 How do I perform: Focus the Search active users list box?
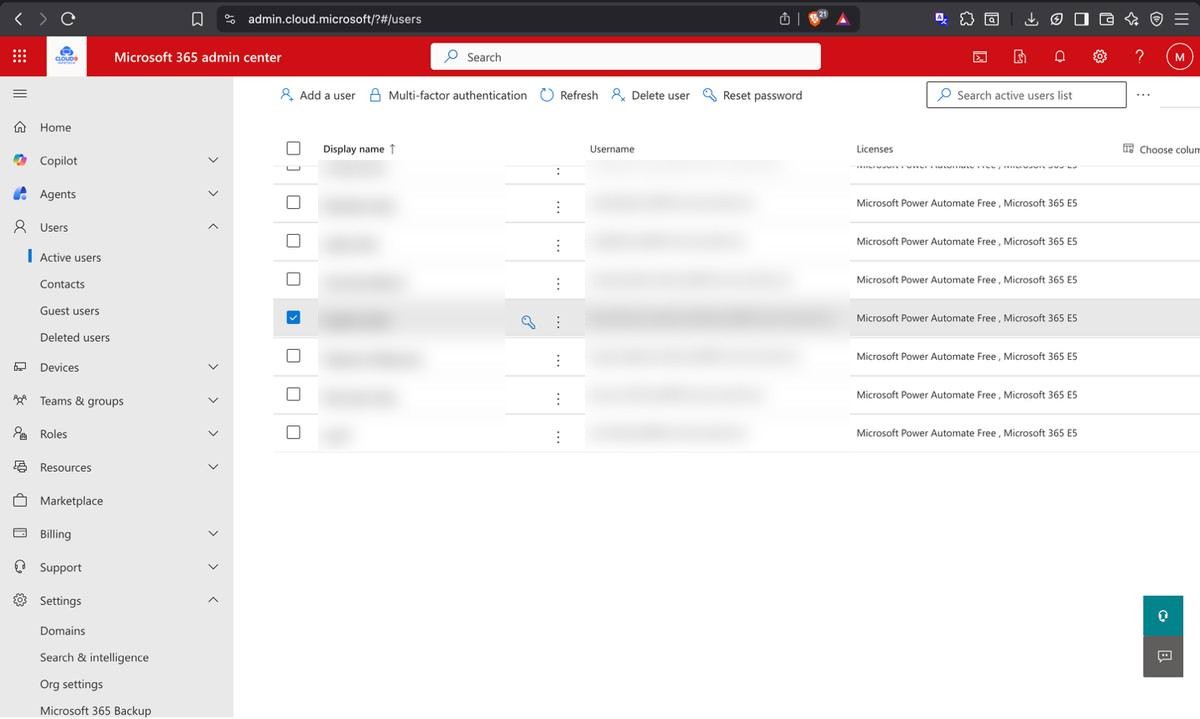[1026, 95]
